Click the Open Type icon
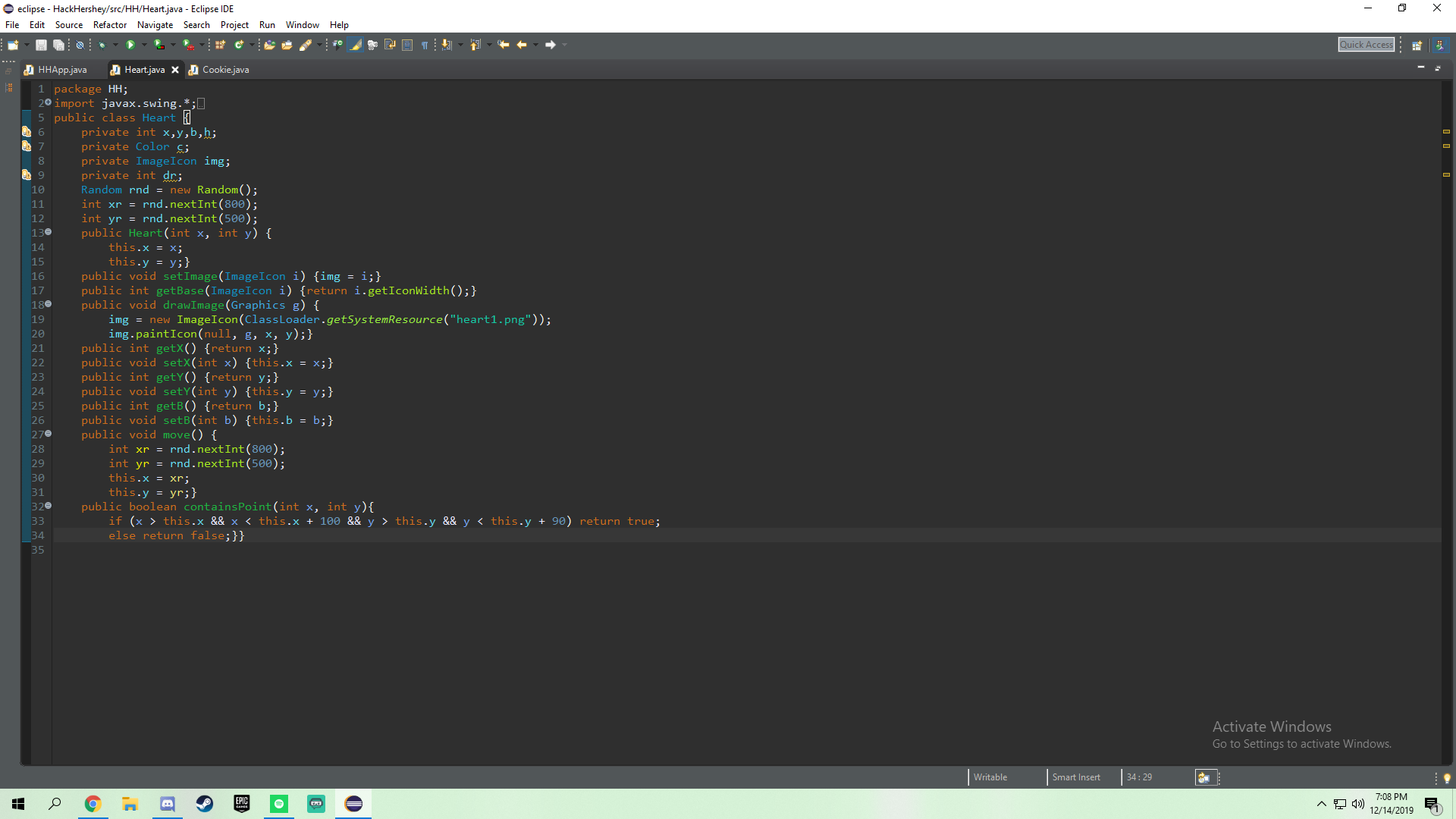The height and width of the screenshot is (819, 1456). pyautogui.click(x=269, y=45)
